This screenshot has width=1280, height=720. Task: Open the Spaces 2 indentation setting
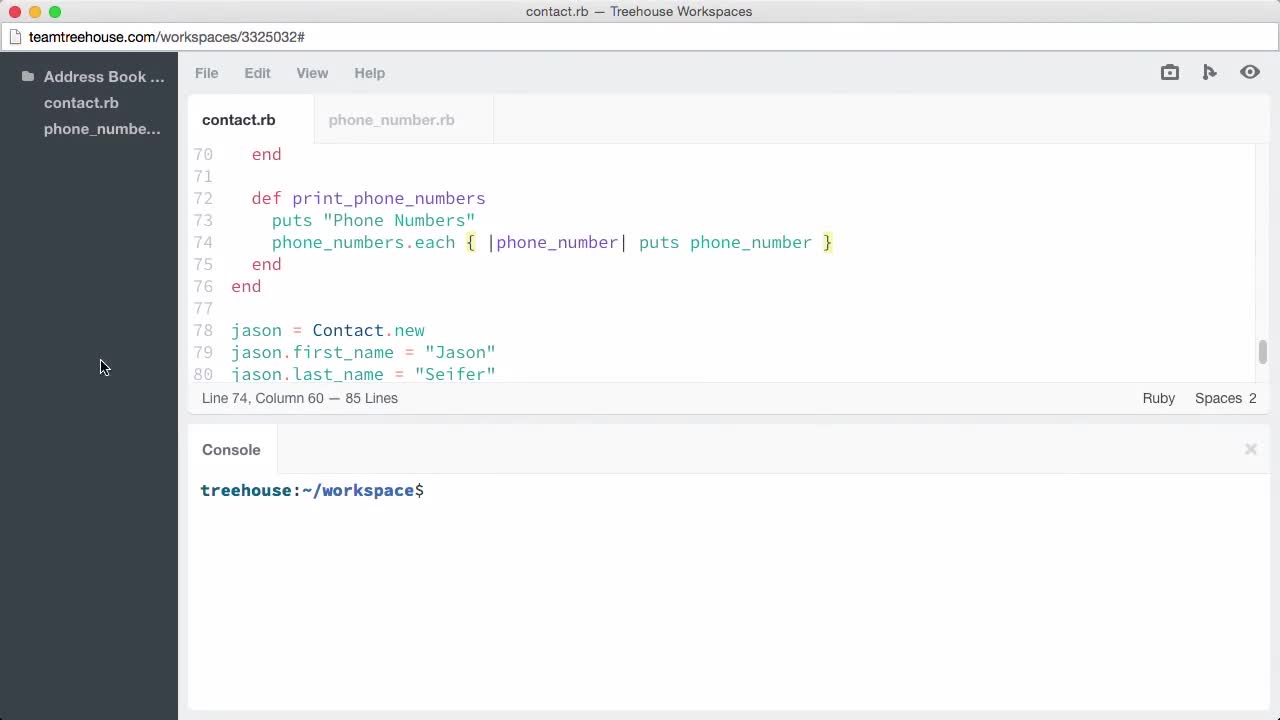pos(1225,398)
